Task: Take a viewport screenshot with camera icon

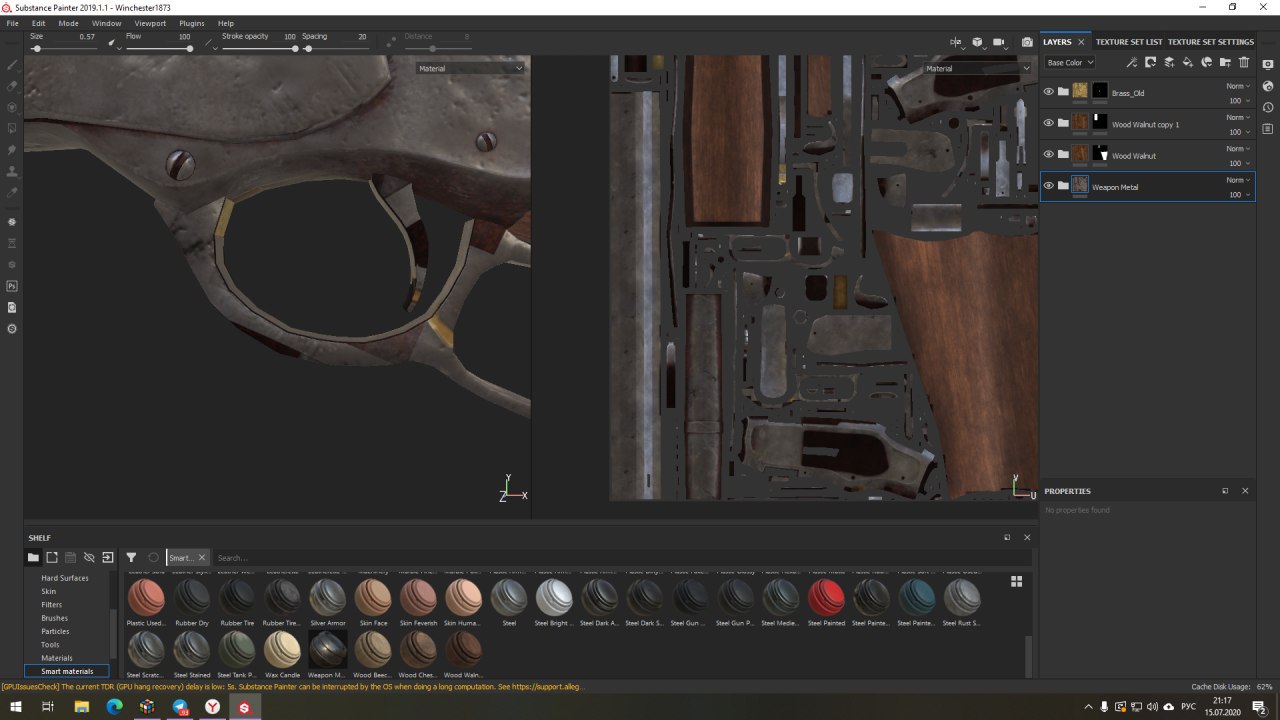Action: [1027, 42]
